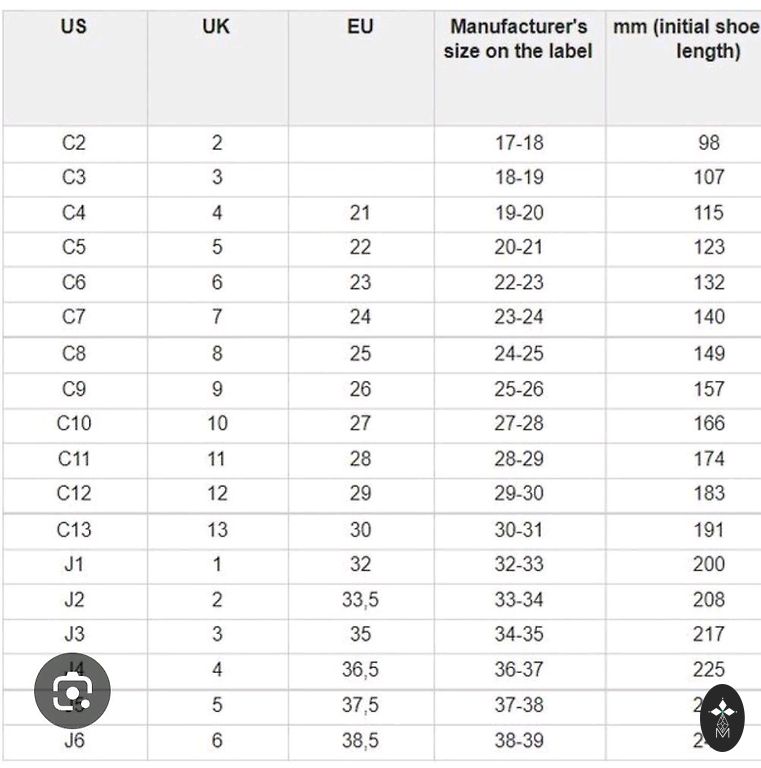Image resolution: width=761 pixels, height=768 pixels.
Task: Select the 98 mm length cell
Action: [708, 143]
